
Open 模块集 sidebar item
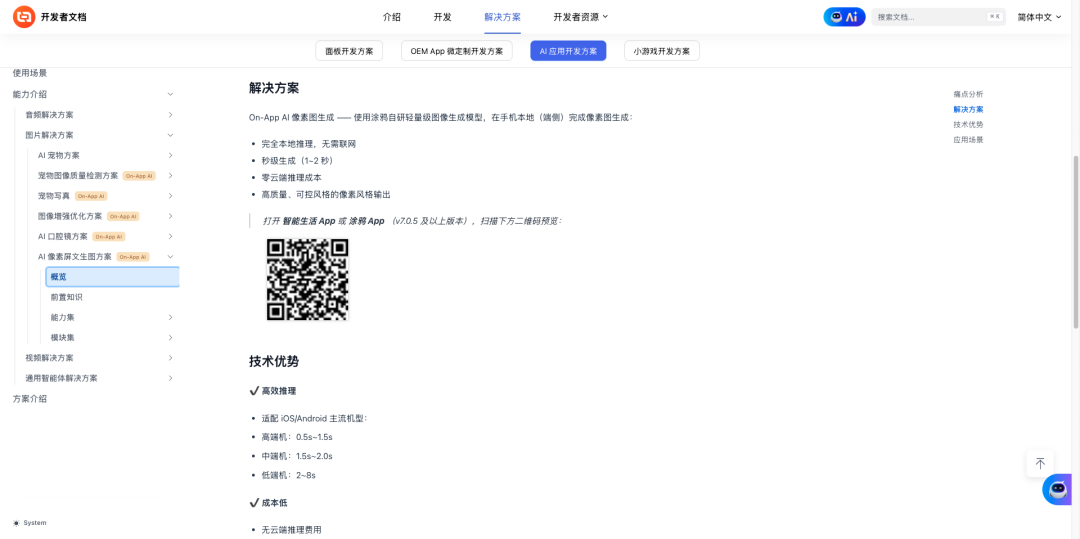tap(62, 338)
